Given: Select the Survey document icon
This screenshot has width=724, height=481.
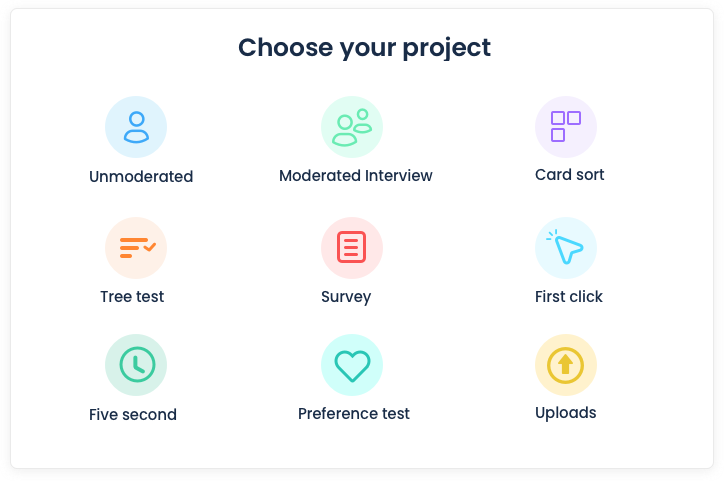Looking at the screenshot, I should point(352,248).
